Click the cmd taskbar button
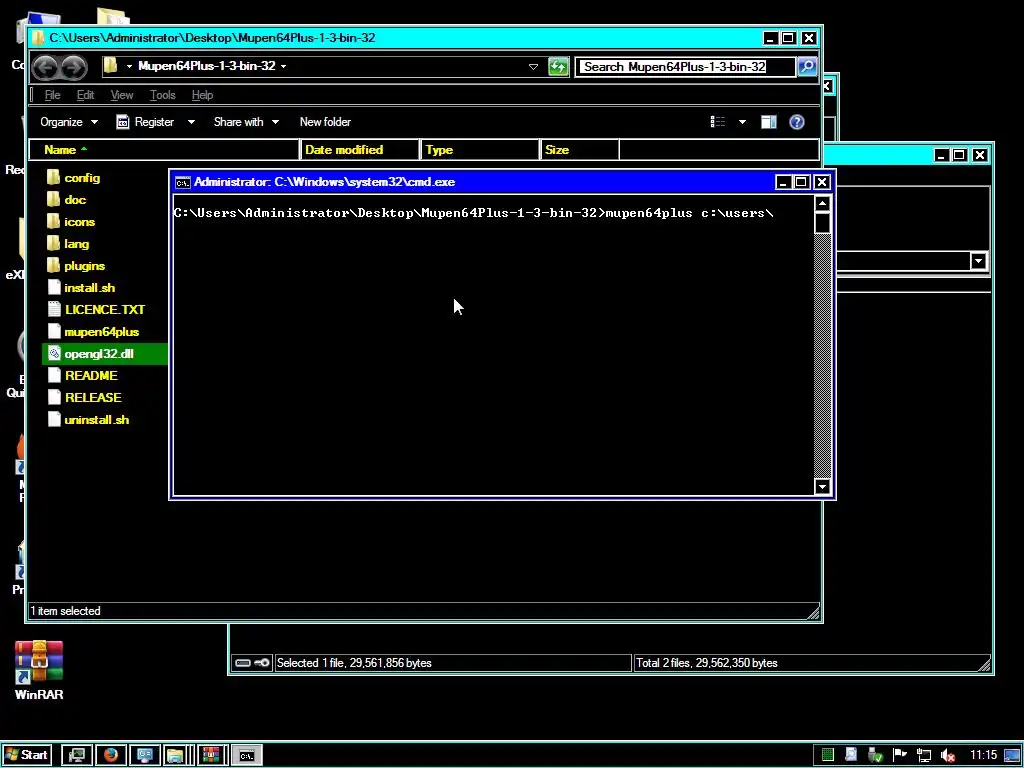Image resolution: width=1024 pixels, height=768 pixels. tap(246, 755)
